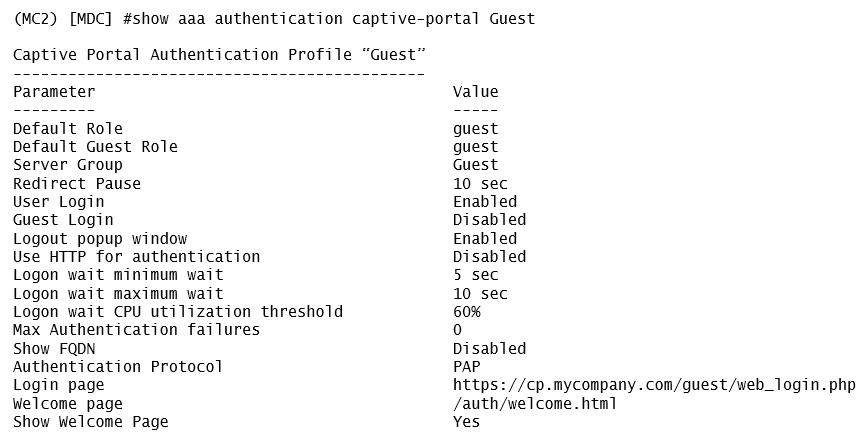
Task: Click the CPU utilization threshold "60%" value
Action: tap(467, 312)
